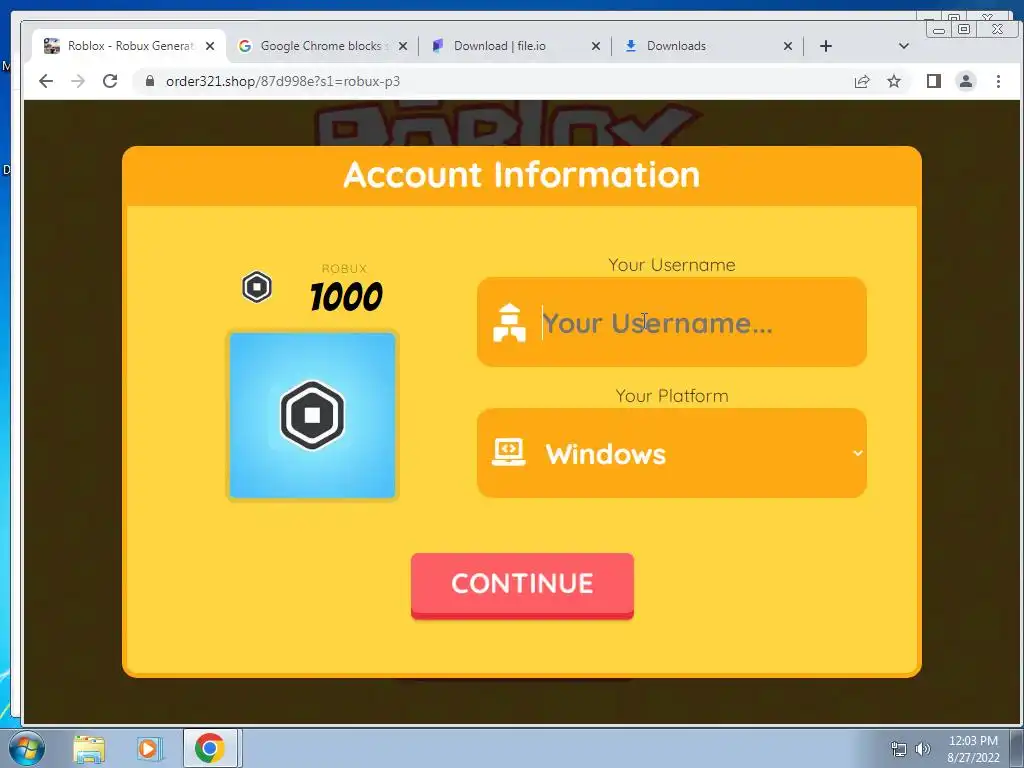Click the Account Information heading
Image resolution: width=1024 pixels, height=768 pixels.
(x=522, y=175)
